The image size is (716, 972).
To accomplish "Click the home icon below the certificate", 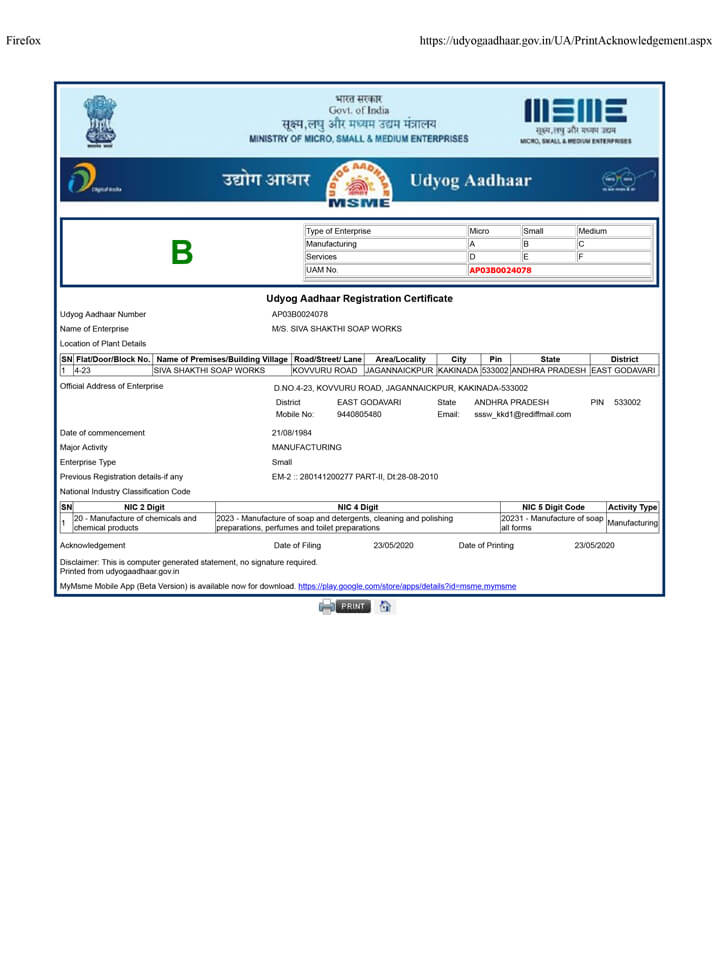I will pos(385,607).
